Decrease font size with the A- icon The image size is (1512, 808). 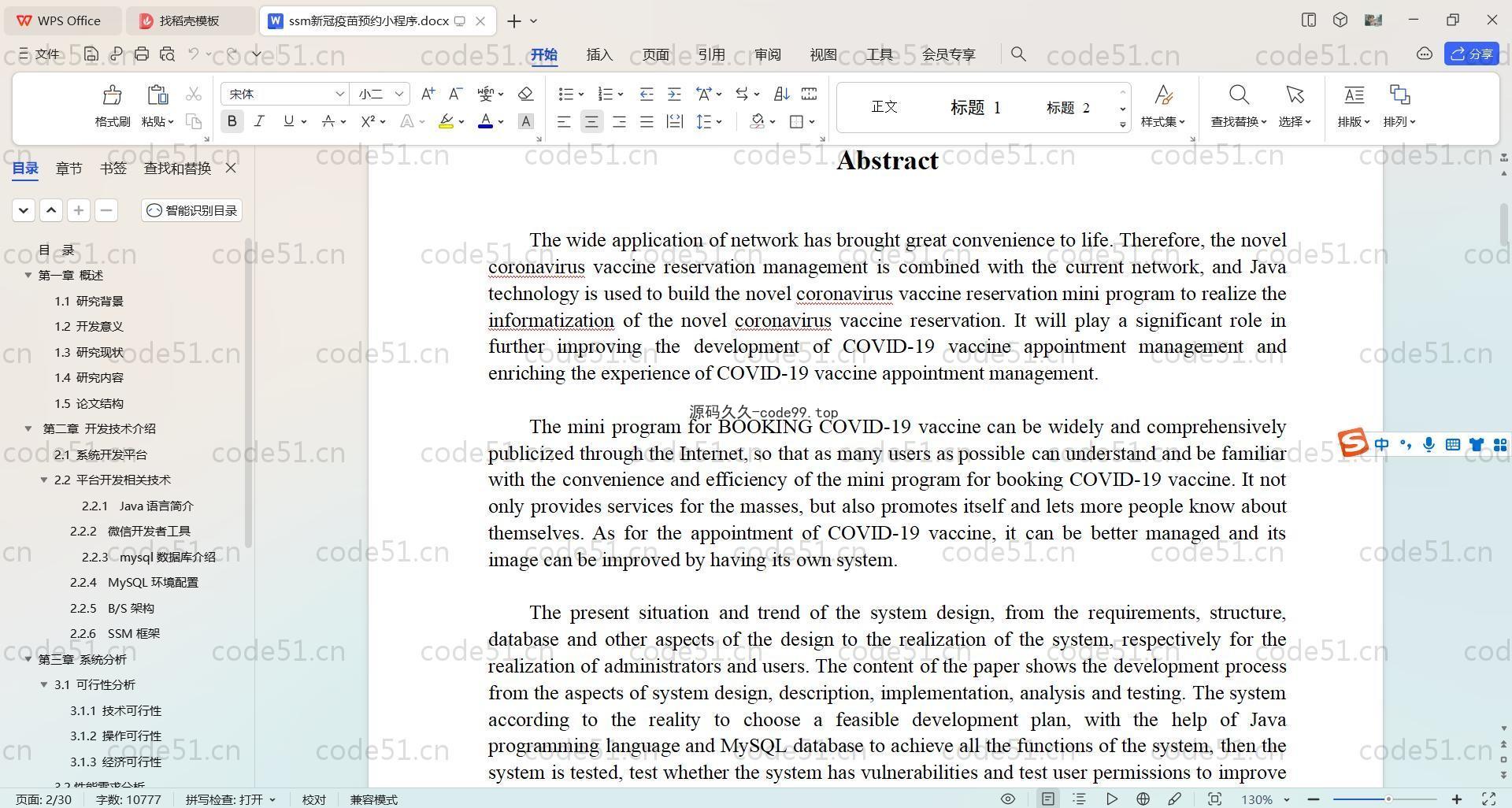[x=455, y=94]
